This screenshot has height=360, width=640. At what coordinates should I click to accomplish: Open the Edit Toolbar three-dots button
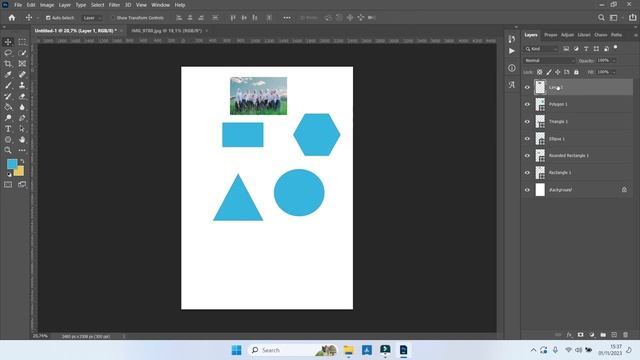tap(22, 150)
